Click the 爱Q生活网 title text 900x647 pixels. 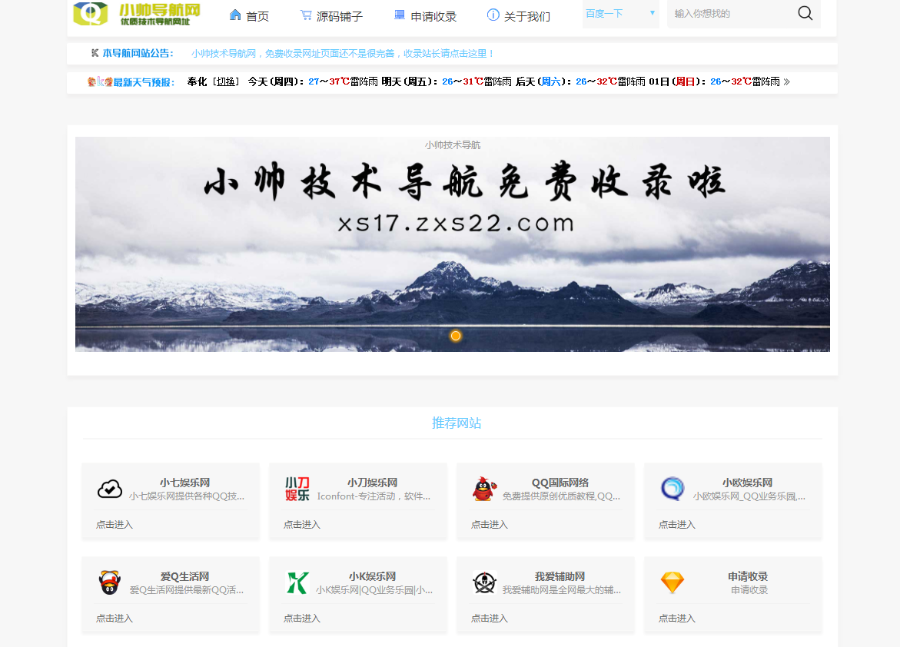(x=185, y=576)
